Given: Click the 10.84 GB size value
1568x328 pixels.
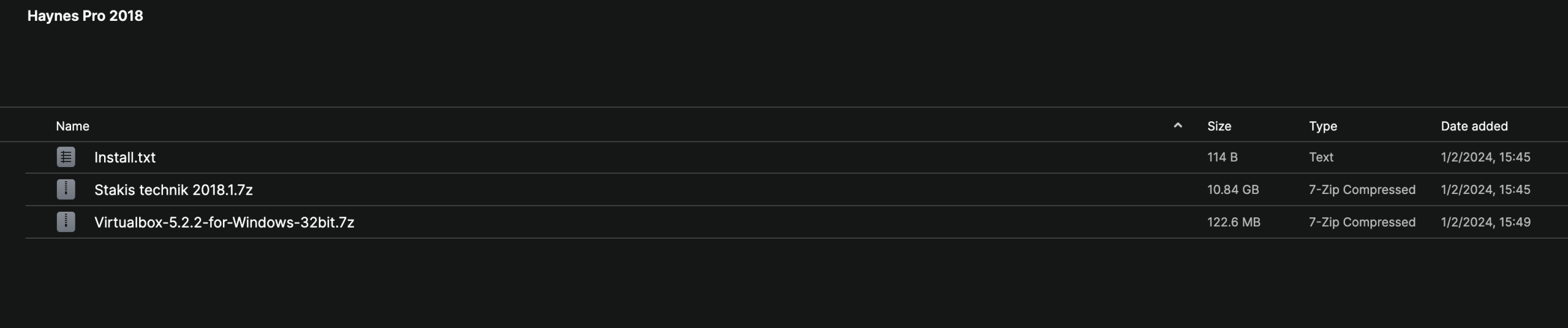Looking at the screenshot, I should 1232,190.
